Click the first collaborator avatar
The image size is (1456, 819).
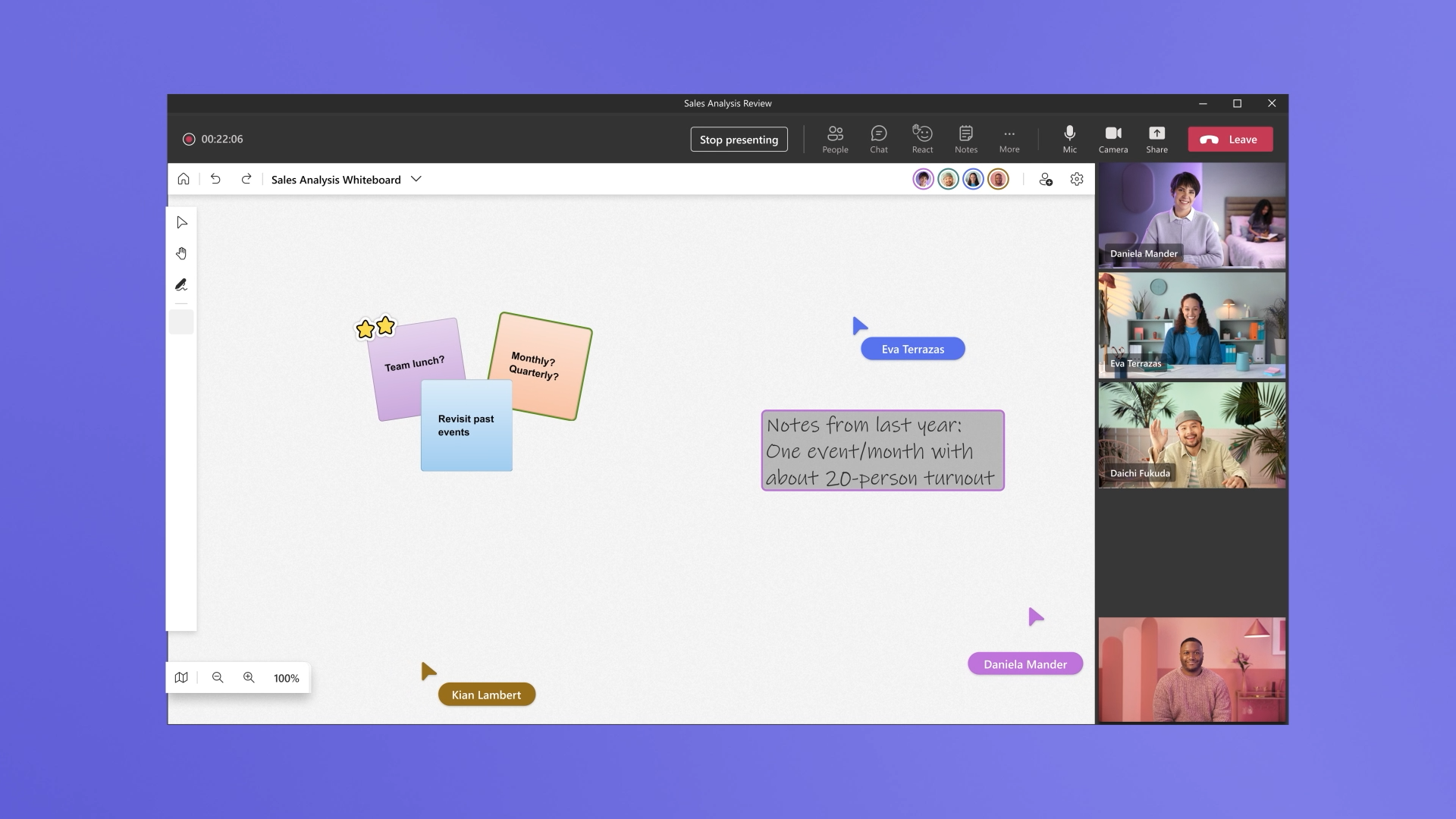pos(923,179)
